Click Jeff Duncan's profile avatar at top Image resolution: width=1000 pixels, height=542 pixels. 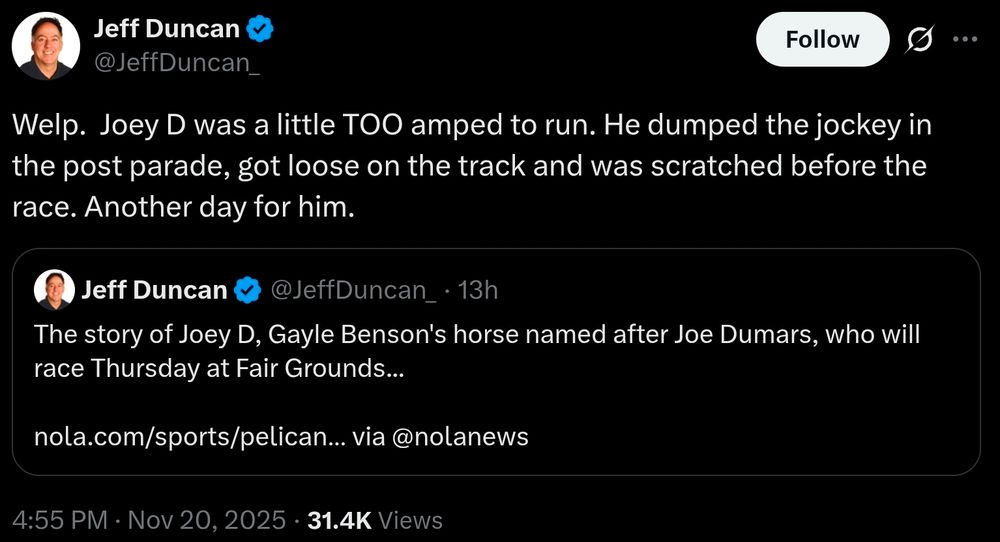pos(46,47)
